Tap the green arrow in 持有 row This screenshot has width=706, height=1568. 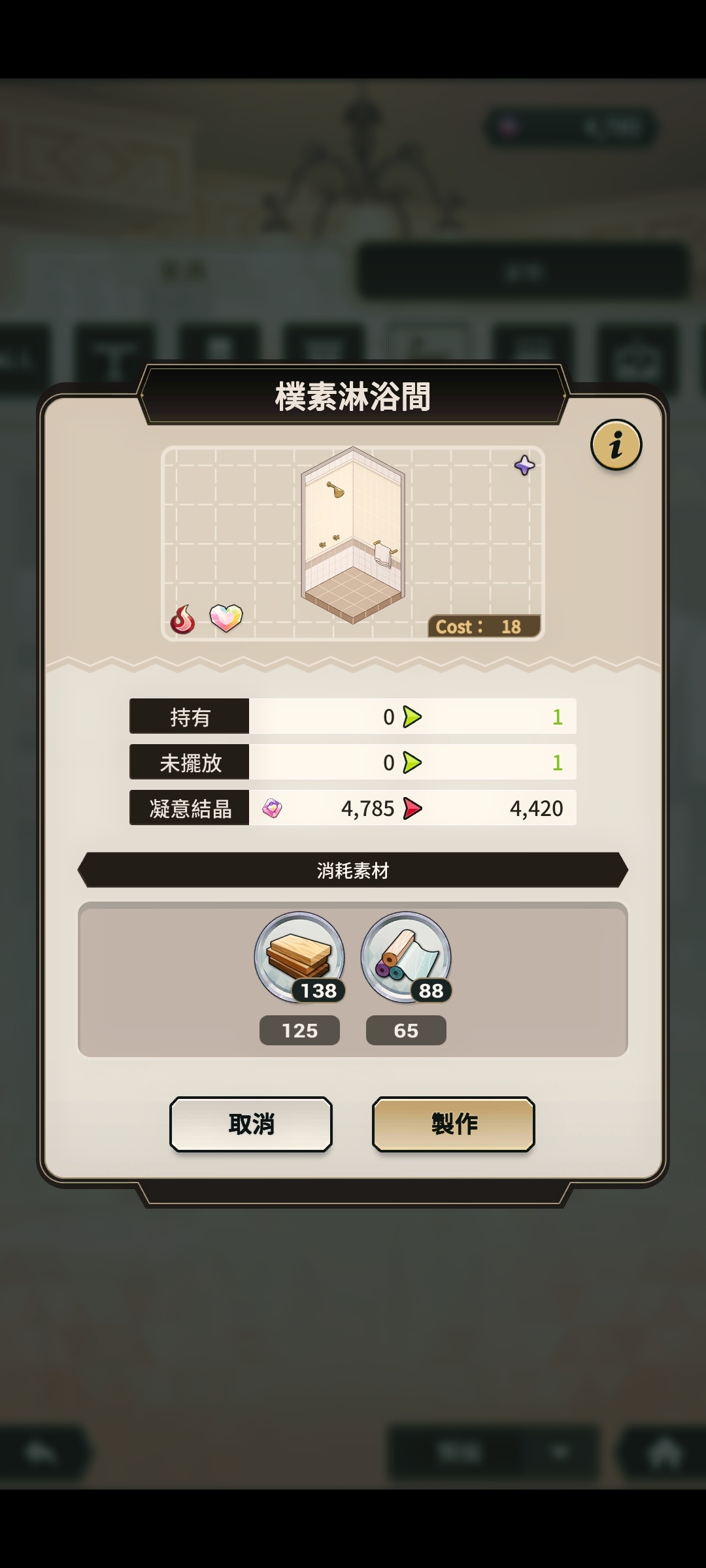coord(412,717)
